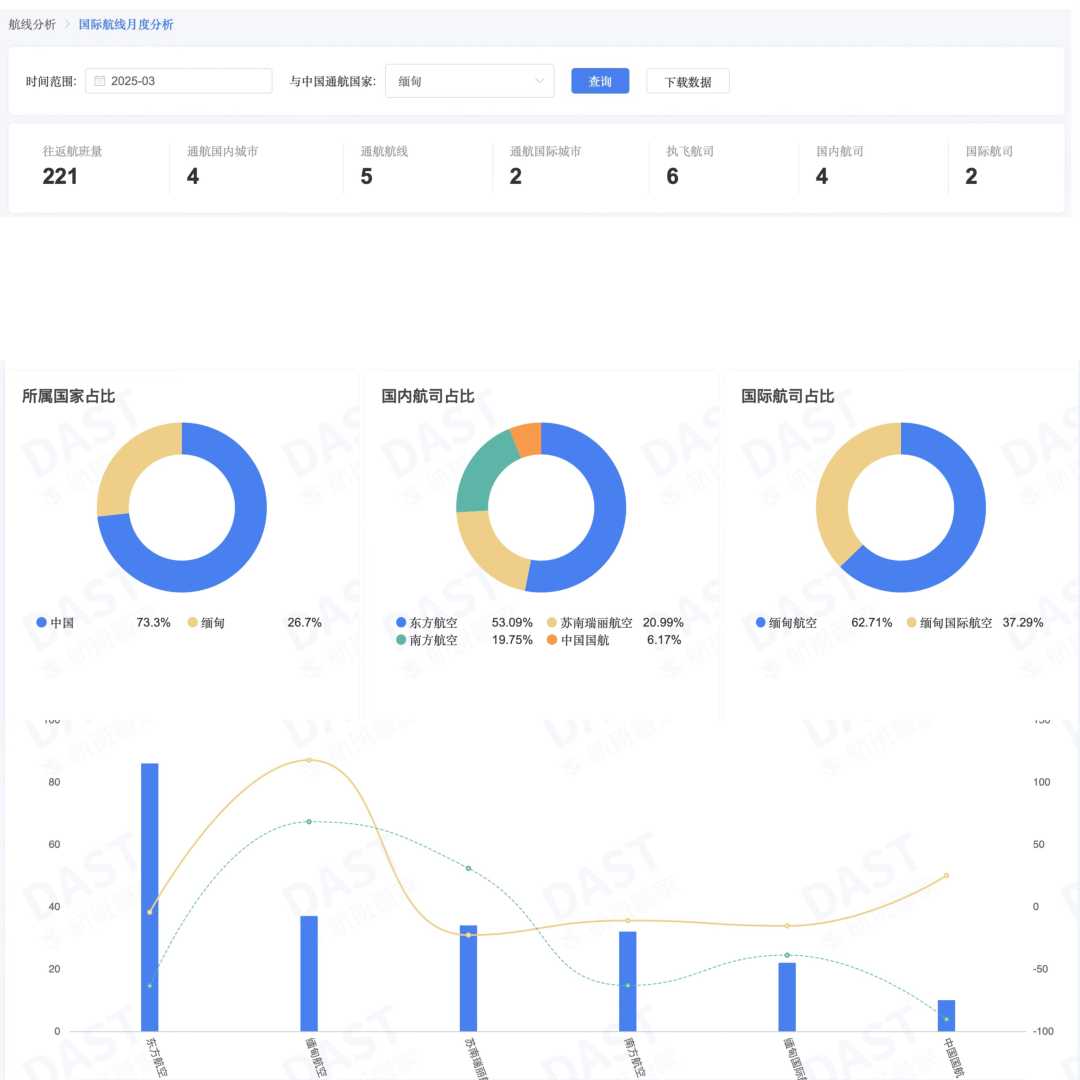This screenshot has height=1080, width=1080.
Task: Click the yellow 苏南瑞丽航空 legend dot
Action: [552, 622]
